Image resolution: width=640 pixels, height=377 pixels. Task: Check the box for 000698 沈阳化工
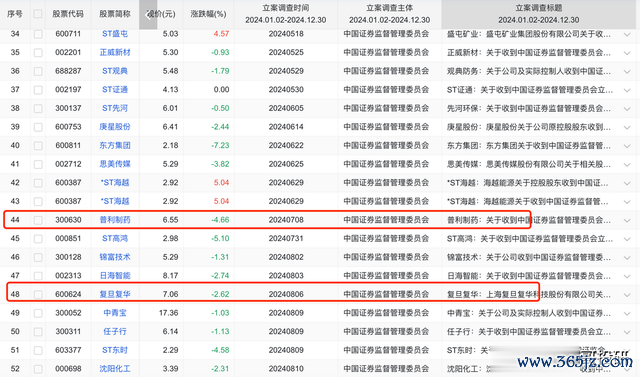pyautogui.click(x=38, y=369)
